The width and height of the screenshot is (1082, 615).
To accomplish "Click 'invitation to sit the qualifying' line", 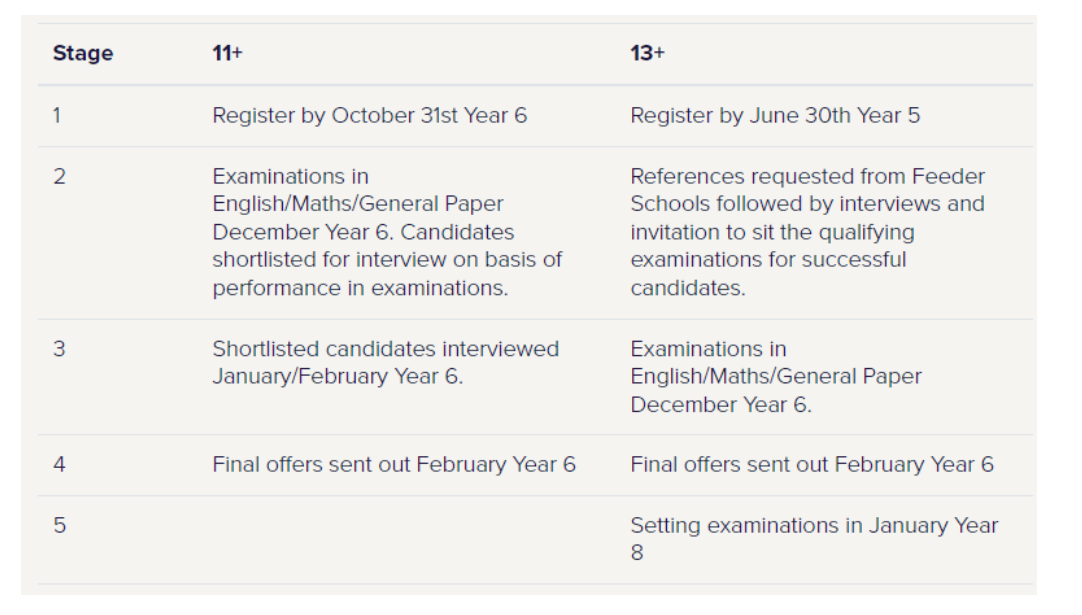I will click(x=772, y=232).
